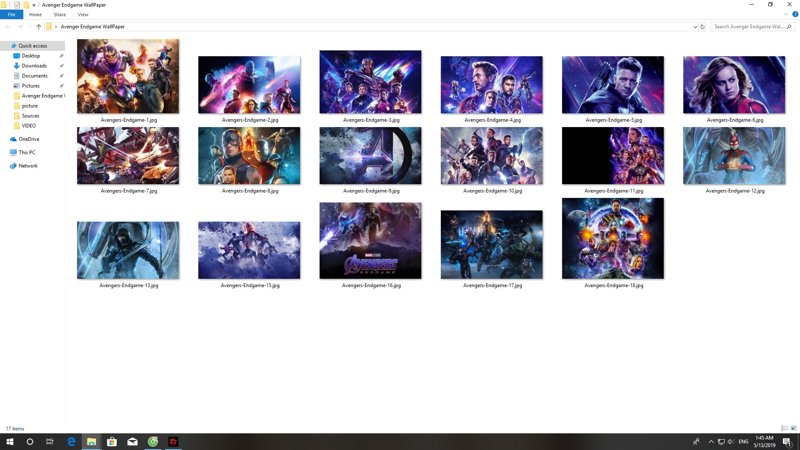Open the picture folder in sidebar

click(x=29, y=106)
